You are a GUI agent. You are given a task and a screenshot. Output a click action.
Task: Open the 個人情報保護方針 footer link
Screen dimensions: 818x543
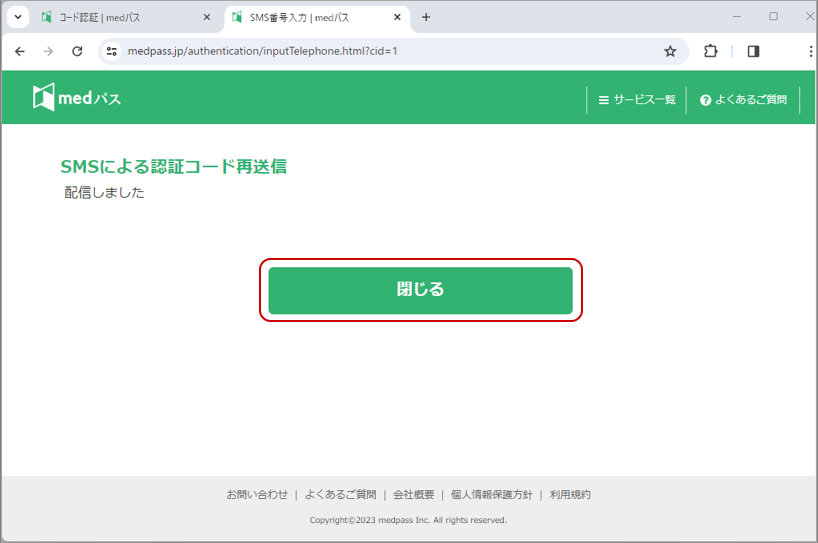[x=491, y=494]
